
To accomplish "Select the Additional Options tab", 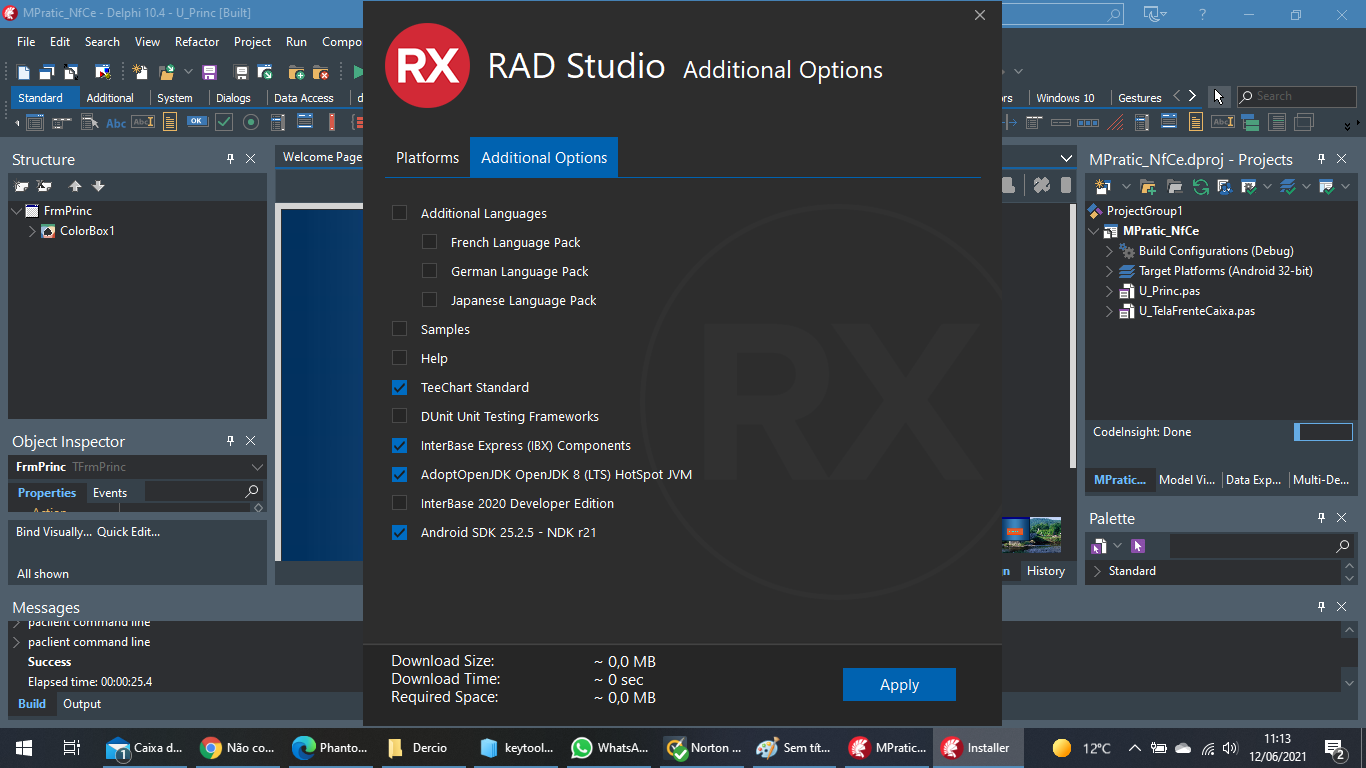I will pyautogui.click(x=544, y=158).
